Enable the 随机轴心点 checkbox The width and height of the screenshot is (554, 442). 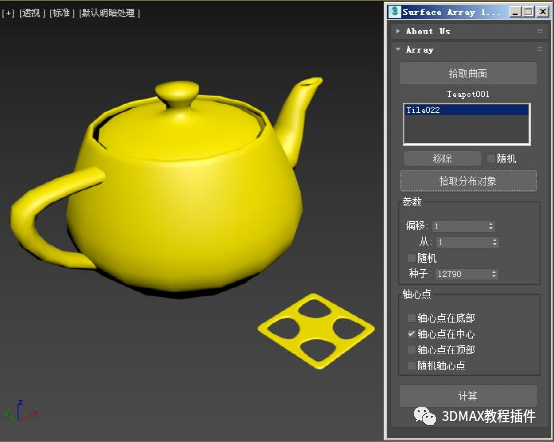click(x=411, y=365)
